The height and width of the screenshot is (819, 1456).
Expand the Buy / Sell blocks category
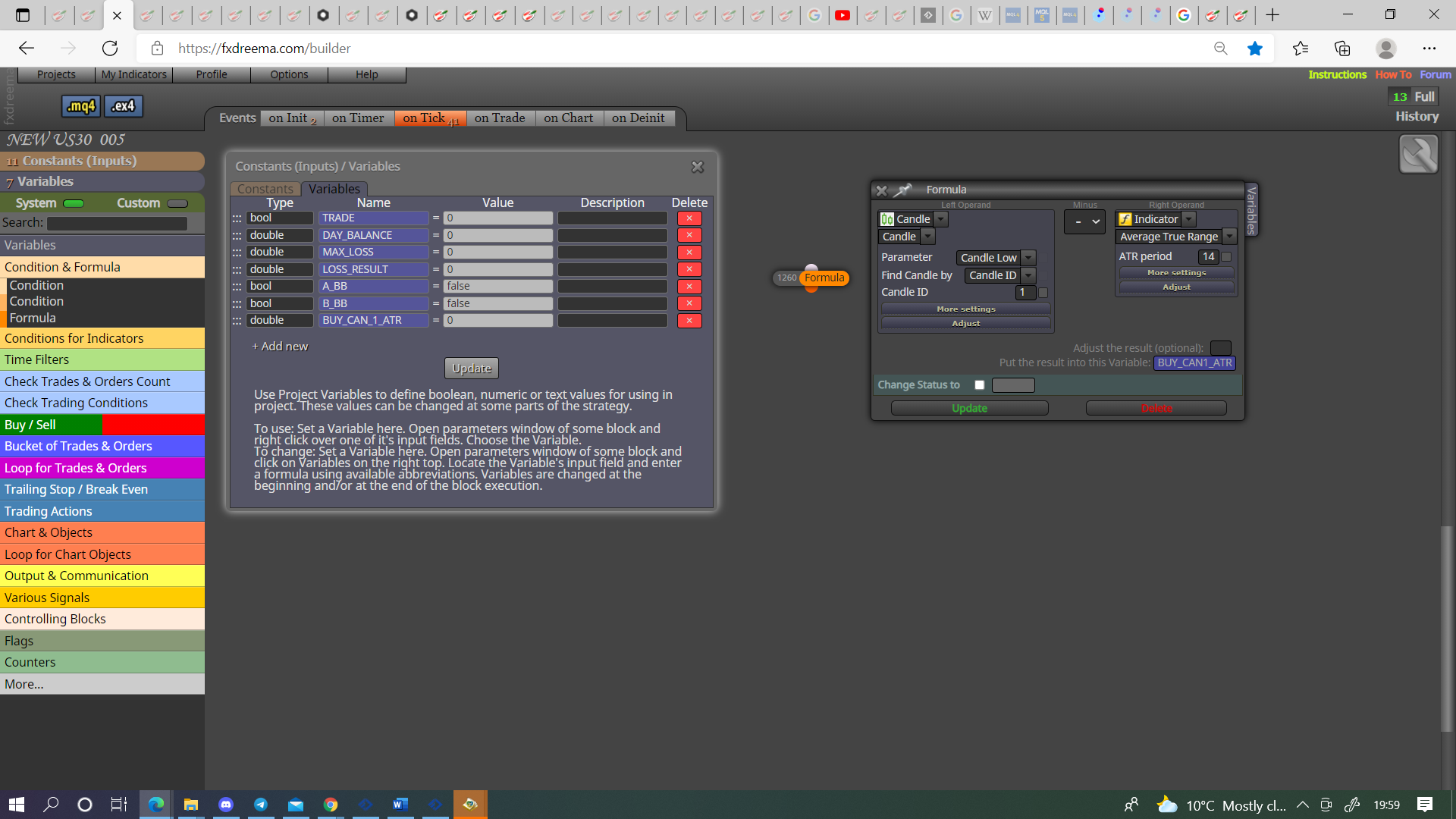102,425
